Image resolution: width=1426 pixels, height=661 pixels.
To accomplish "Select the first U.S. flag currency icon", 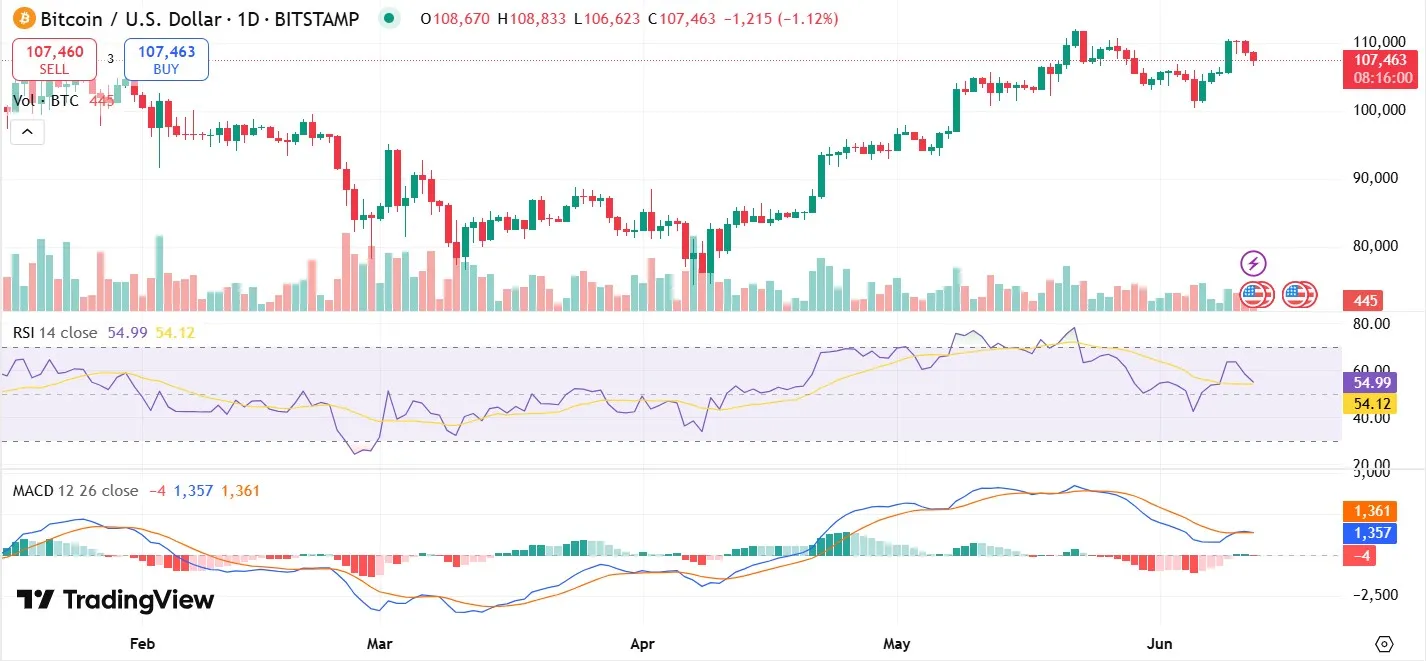I will pyautogui.click(x=1256, y=295).
